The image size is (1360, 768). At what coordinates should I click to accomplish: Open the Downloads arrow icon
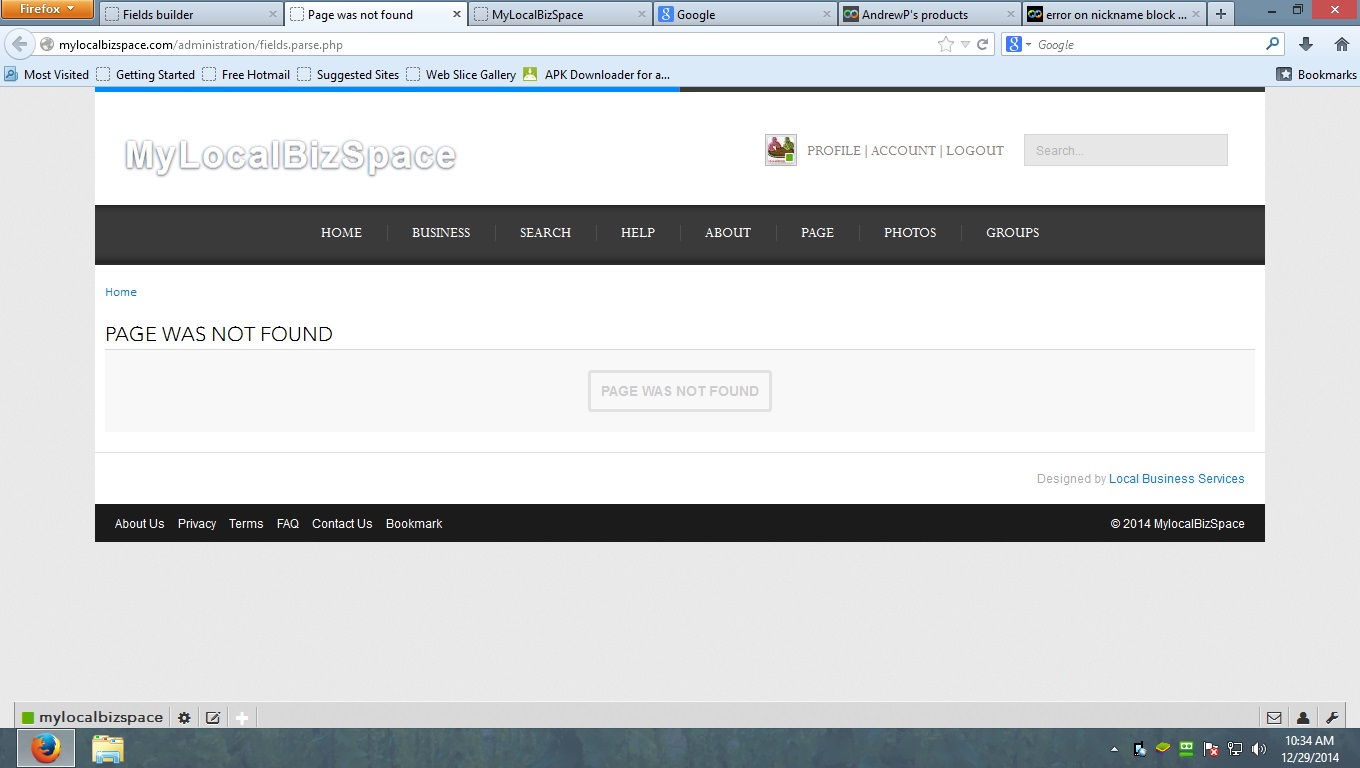click(x=1305, y=44)
